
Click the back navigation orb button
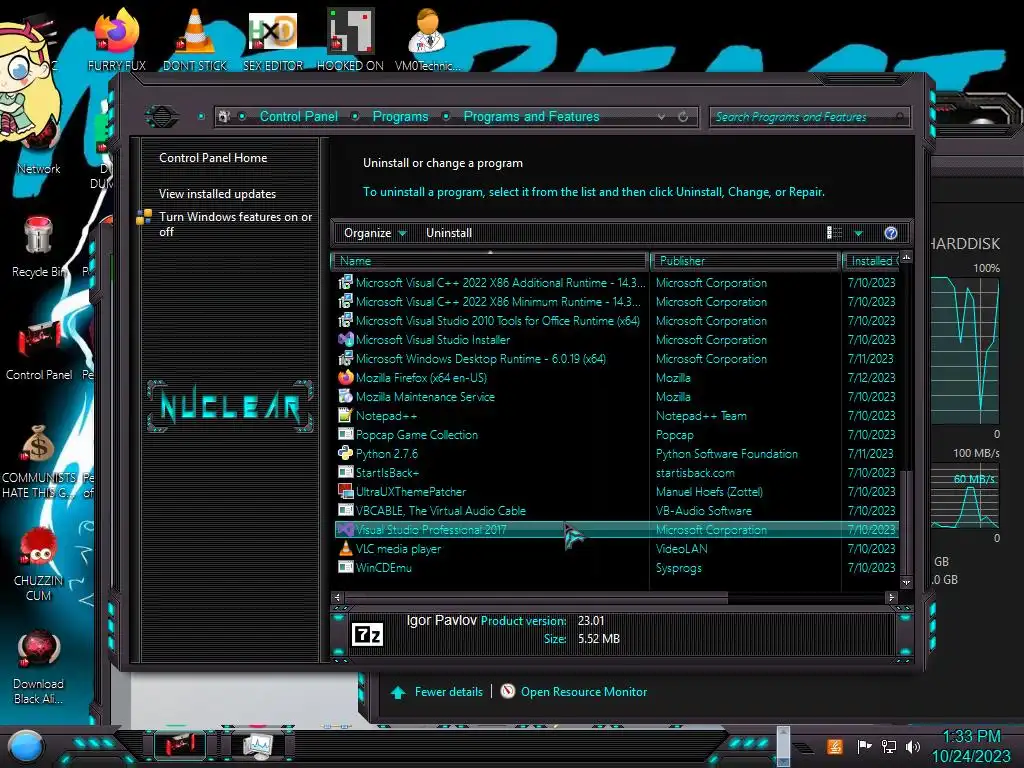(162, 117)
